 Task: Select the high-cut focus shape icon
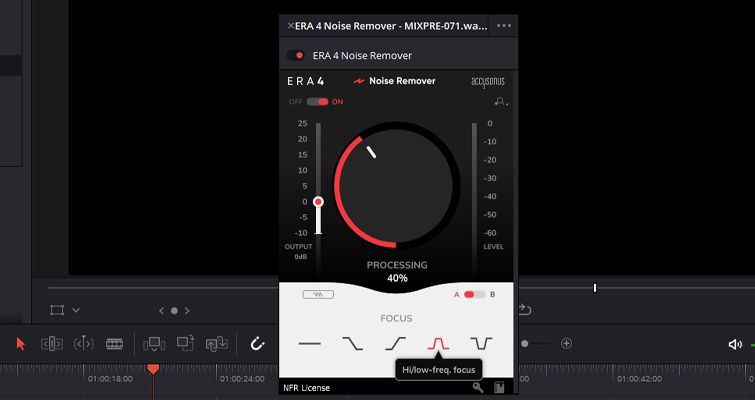tap(352, 343)
